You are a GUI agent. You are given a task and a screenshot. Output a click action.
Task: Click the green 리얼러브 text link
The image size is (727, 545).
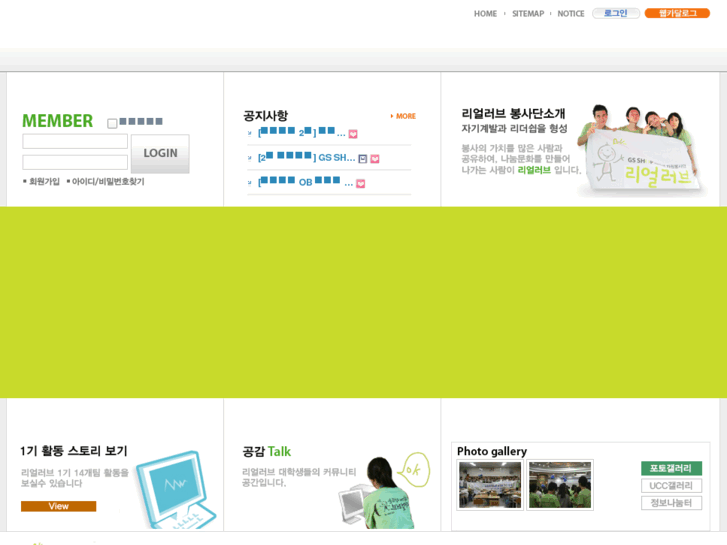pos(534,170)
